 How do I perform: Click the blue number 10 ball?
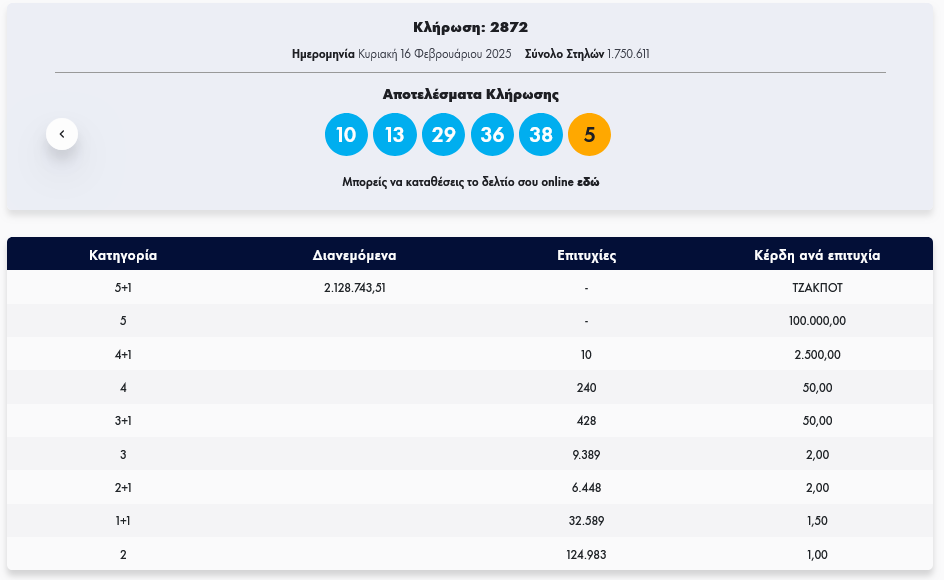[x=346, y=135]
